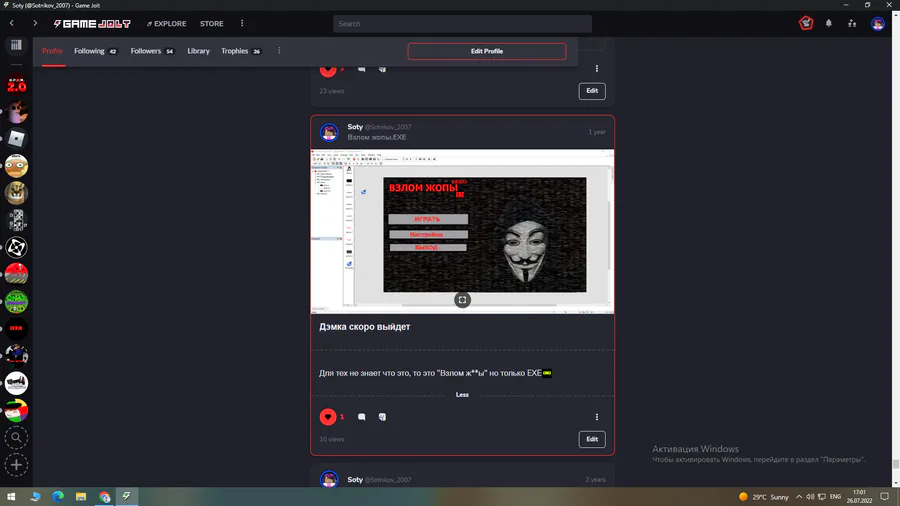Open the Roblox community icon in sidebar
The height and width of the screenshot is (506, 900).
[x=16, y=138]
